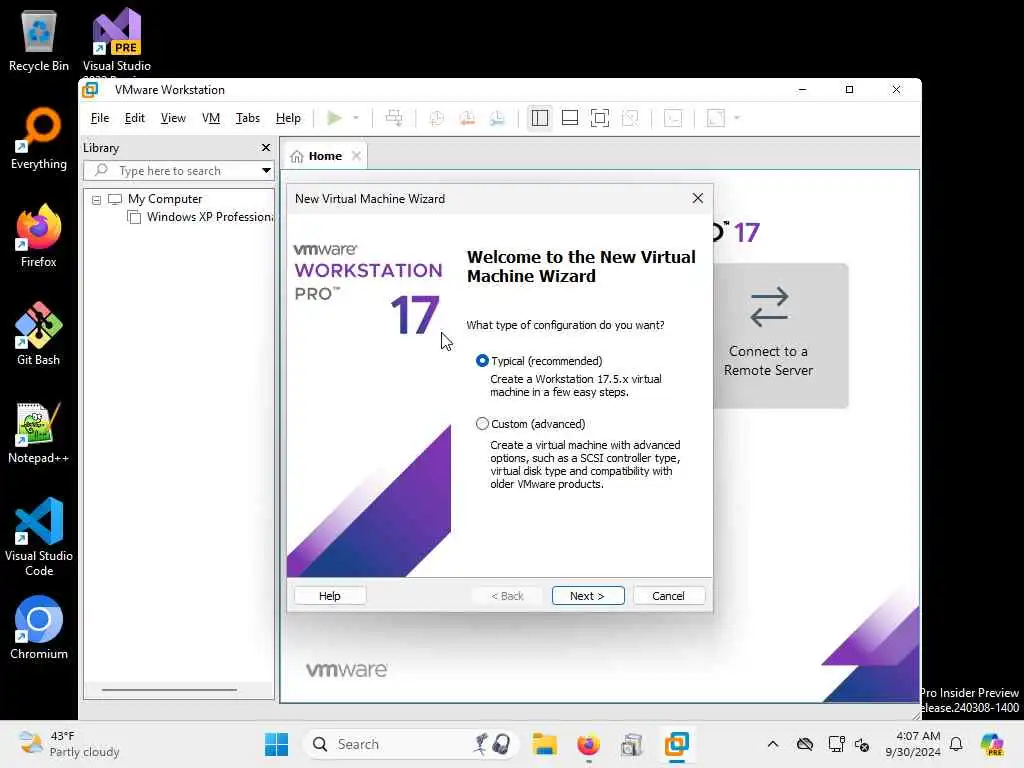Viewport: 1024px width, 768px height.
Task: Open the Edit menu
Action: (135, 118)
